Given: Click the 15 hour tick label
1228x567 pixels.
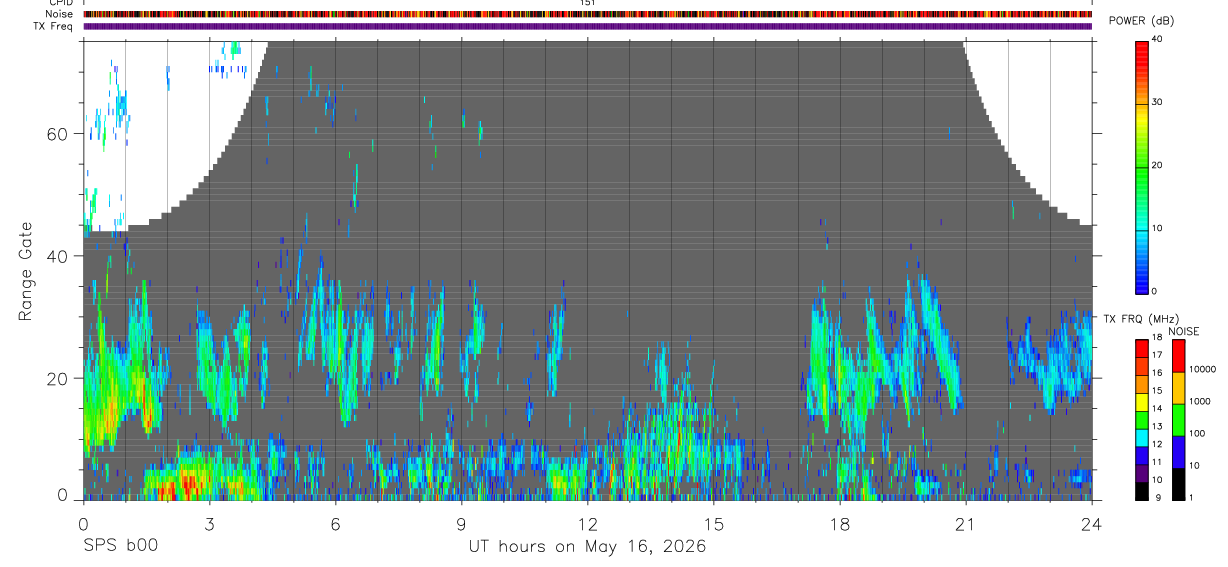Looking at the screenshot, I should (714, 523).
